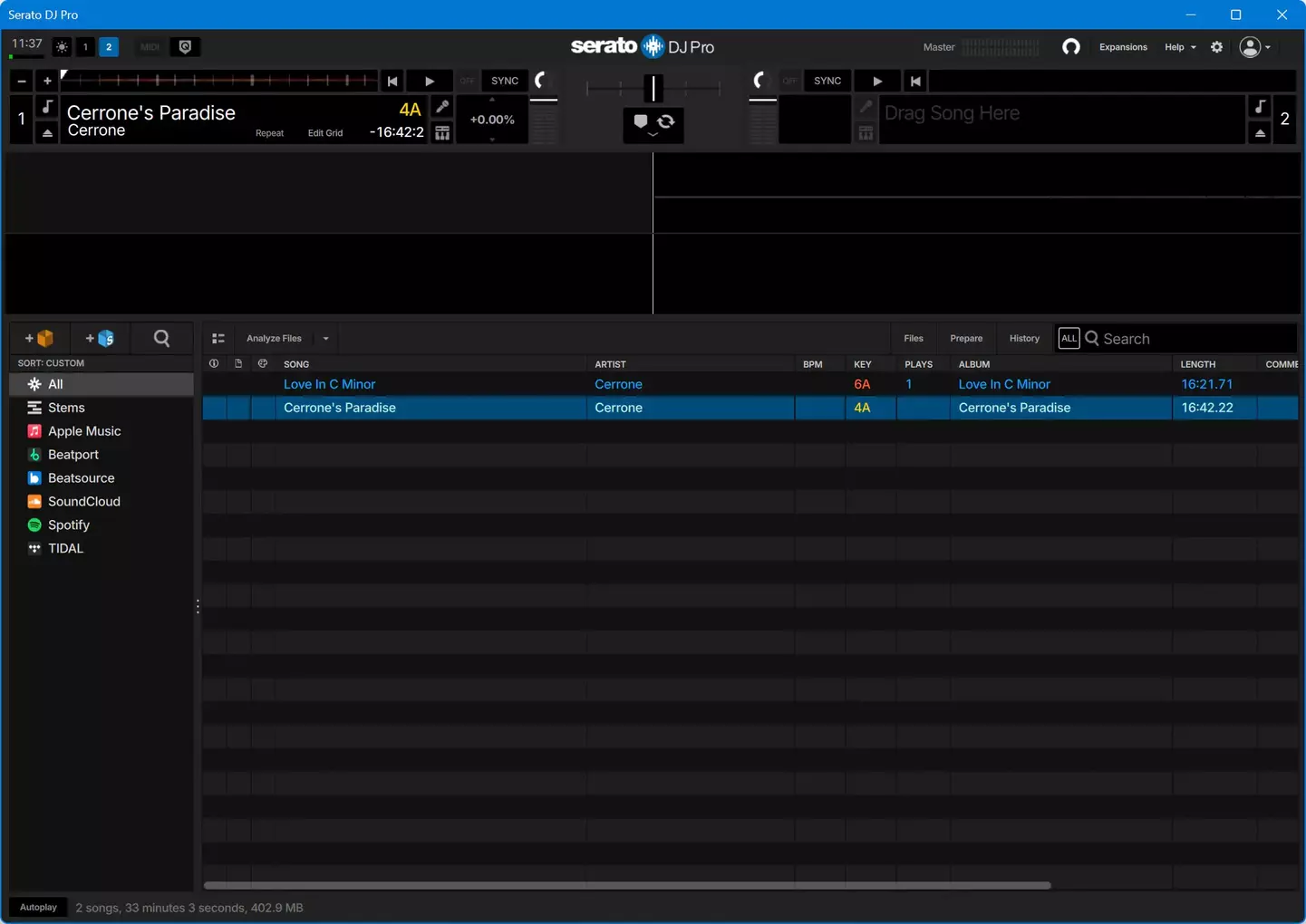1306x924 pixels.
Task: Open the Prepare panel tab
Action: 965,339
